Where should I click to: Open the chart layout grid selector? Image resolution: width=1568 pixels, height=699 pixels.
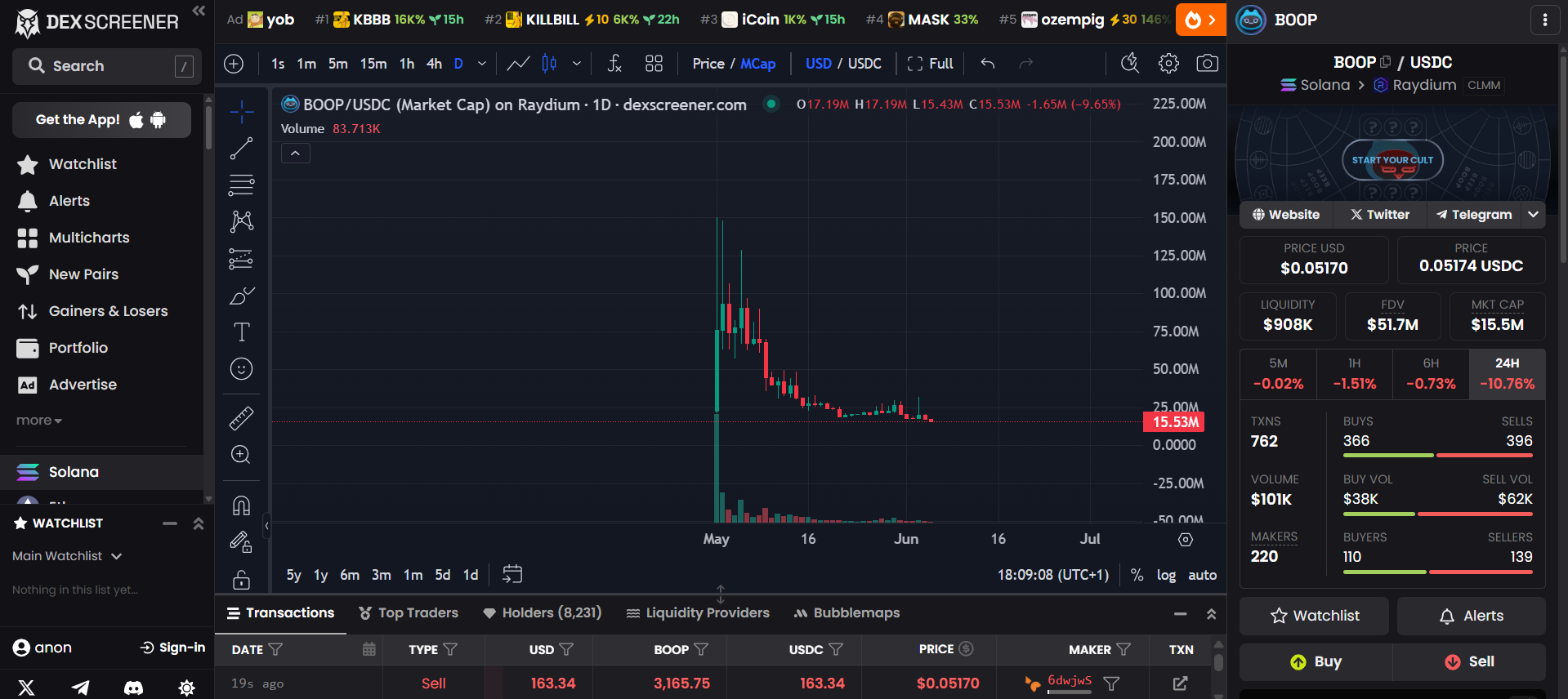654,64
